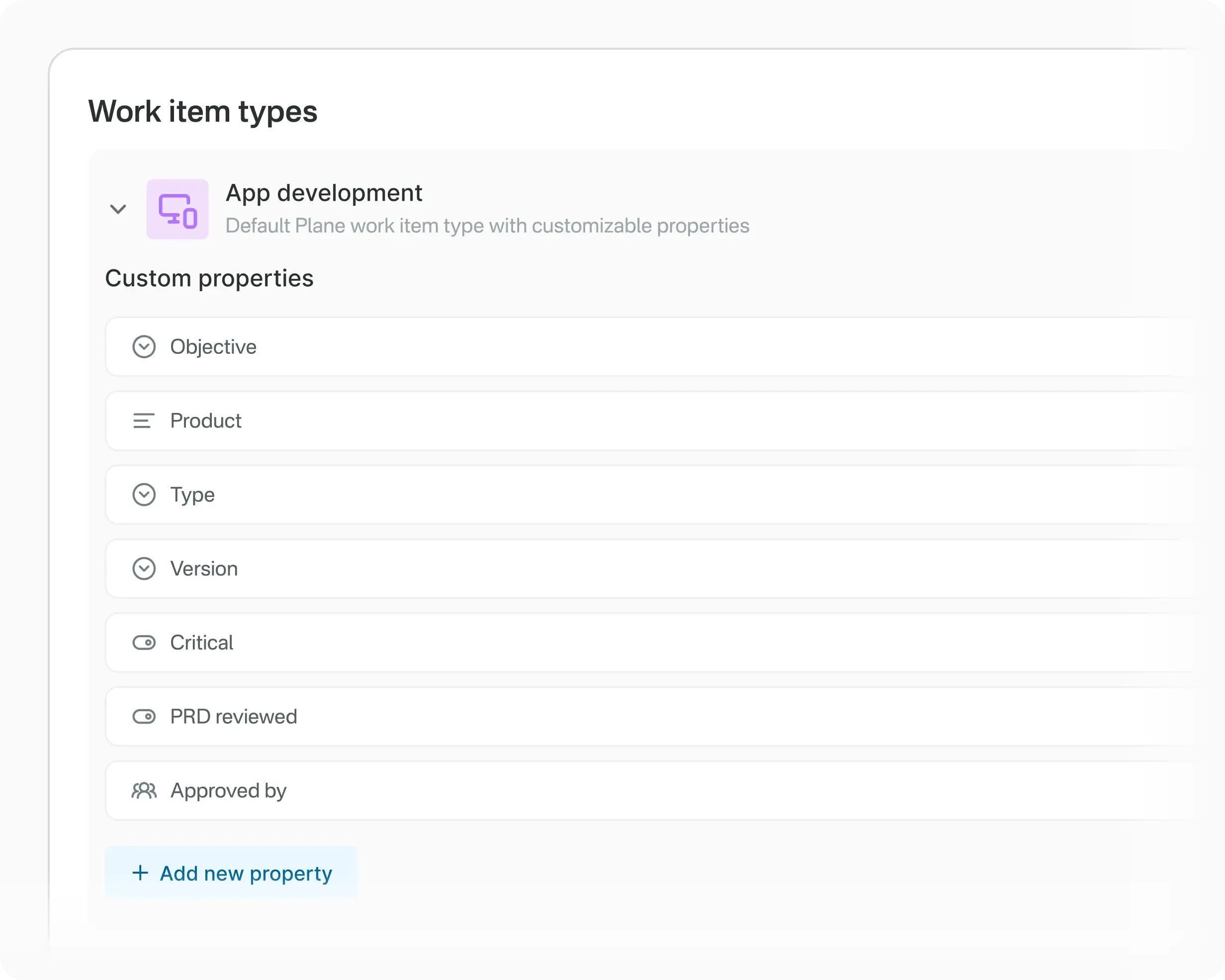
Task: Open the App development type settings
Action: point(324,193)
